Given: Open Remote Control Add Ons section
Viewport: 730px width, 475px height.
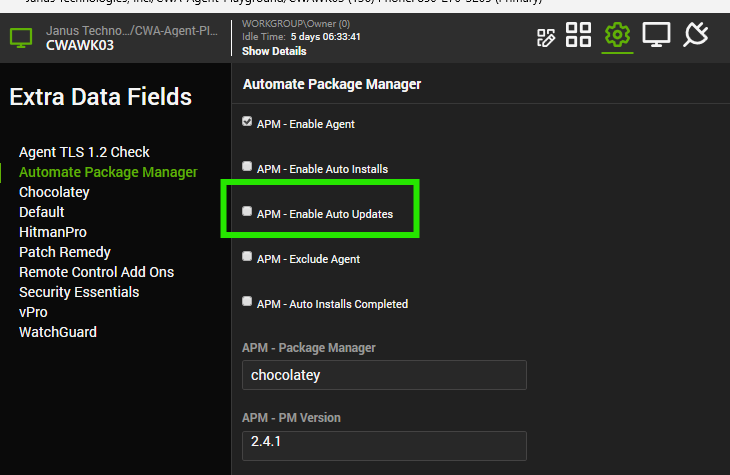Looking at the screenshot, I should [96, 272].
